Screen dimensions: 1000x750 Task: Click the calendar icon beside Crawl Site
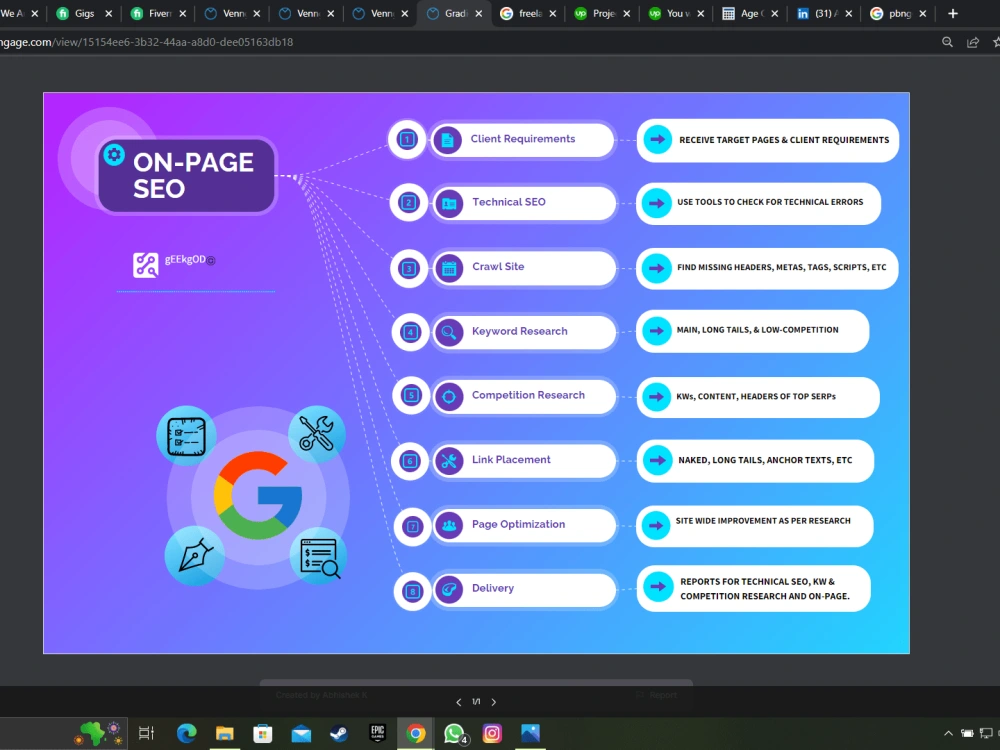tap(449, 268)
